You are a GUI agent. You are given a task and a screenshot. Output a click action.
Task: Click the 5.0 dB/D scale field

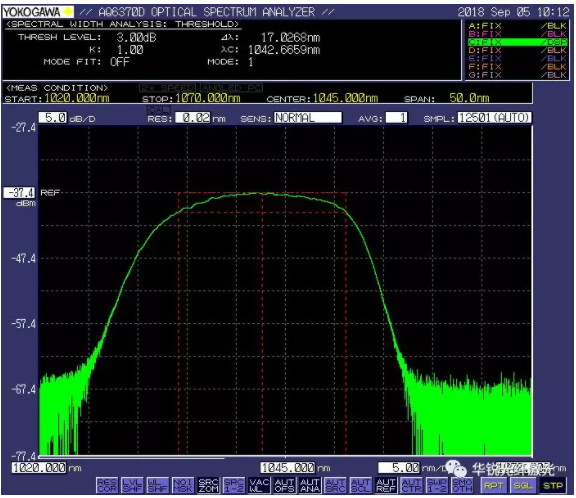[53, 118]
